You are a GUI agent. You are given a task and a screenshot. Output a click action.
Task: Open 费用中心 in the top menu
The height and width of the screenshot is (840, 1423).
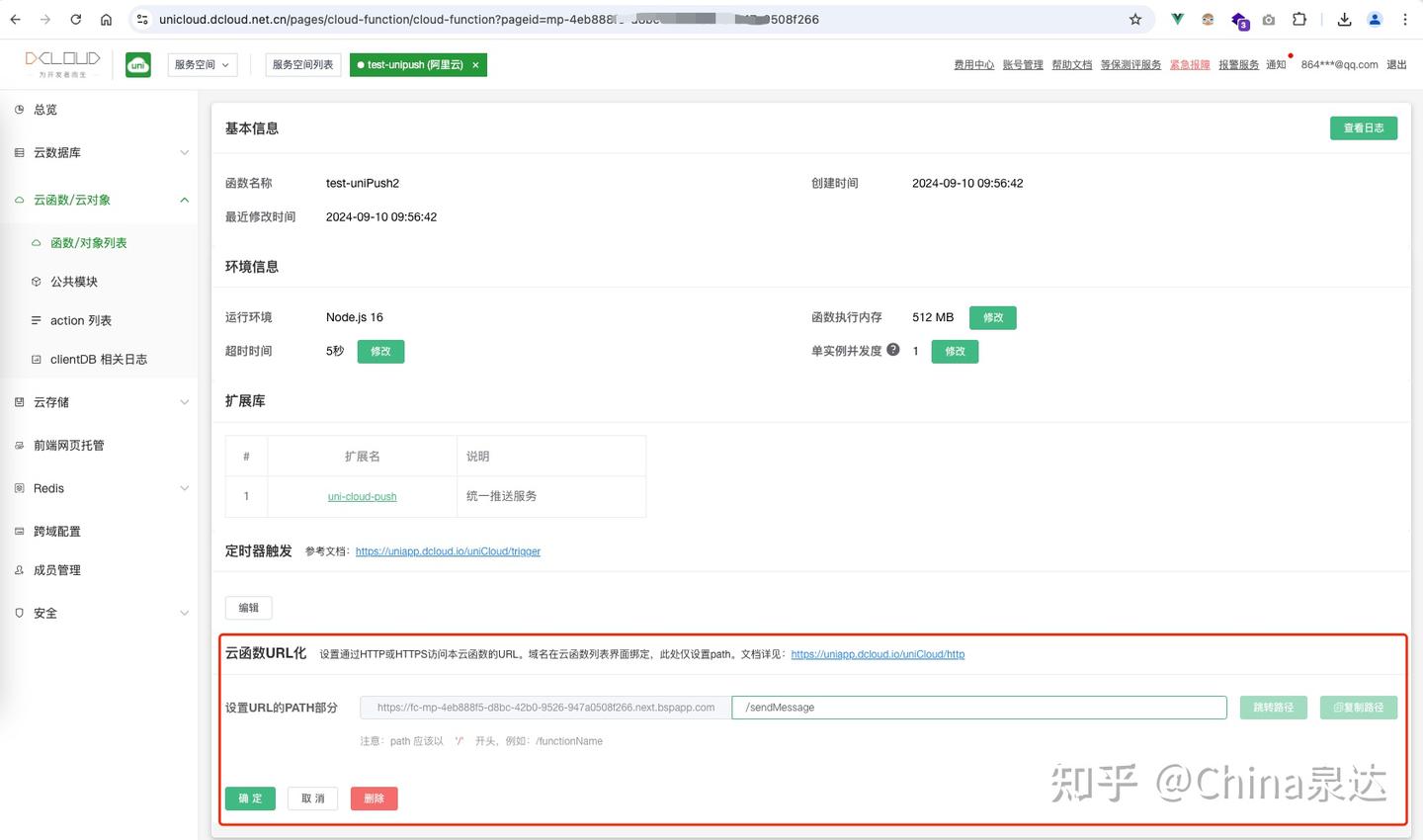click(x=973, y=64)
